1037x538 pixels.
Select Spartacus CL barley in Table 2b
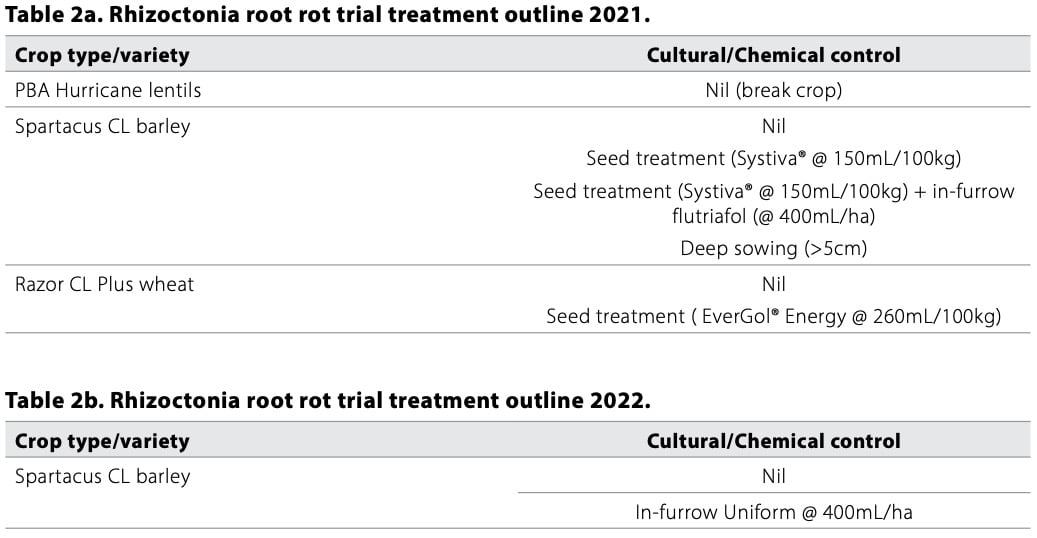pyautogui.click(x=102, y=476)
